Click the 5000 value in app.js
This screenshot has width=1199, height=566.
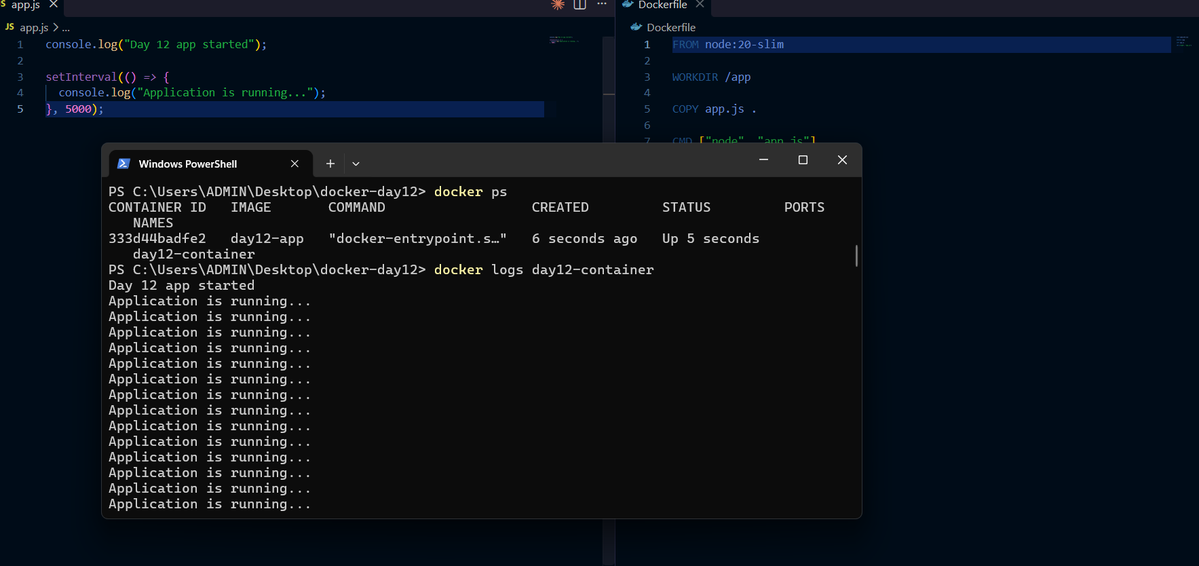(x=80, y=109)
